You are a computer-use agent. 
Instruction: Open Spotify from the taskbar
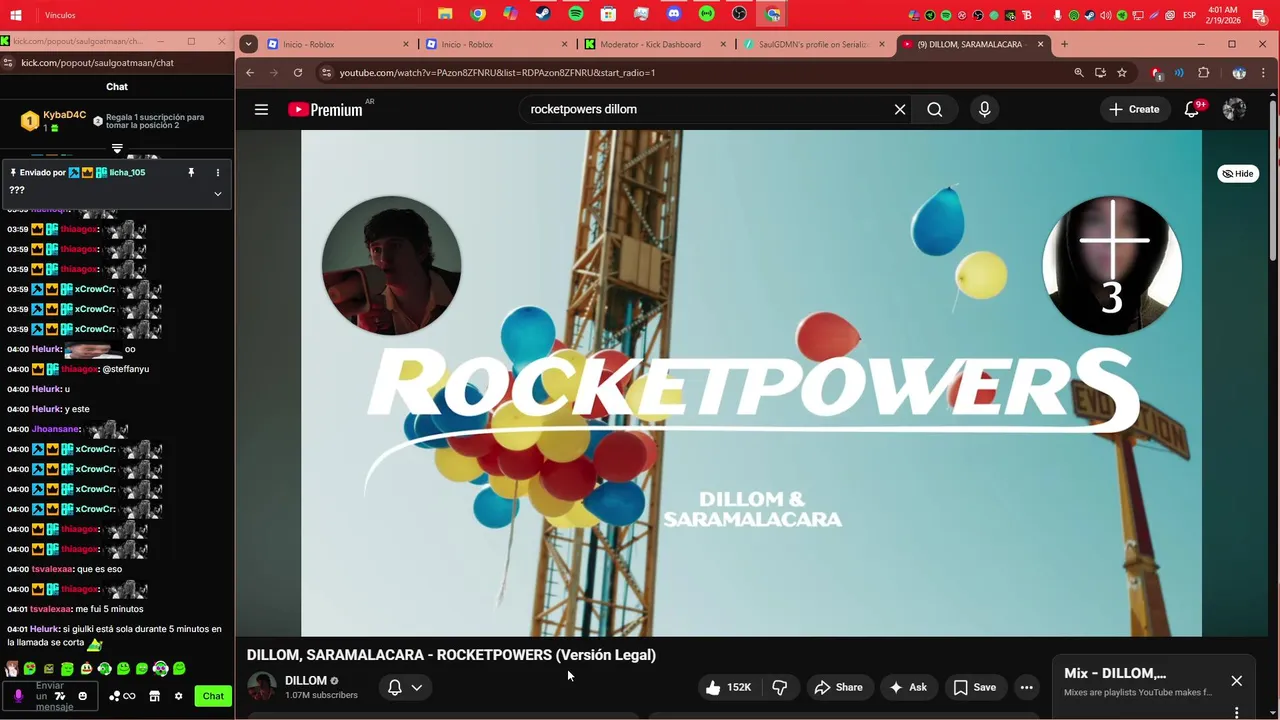coord(576,14)
